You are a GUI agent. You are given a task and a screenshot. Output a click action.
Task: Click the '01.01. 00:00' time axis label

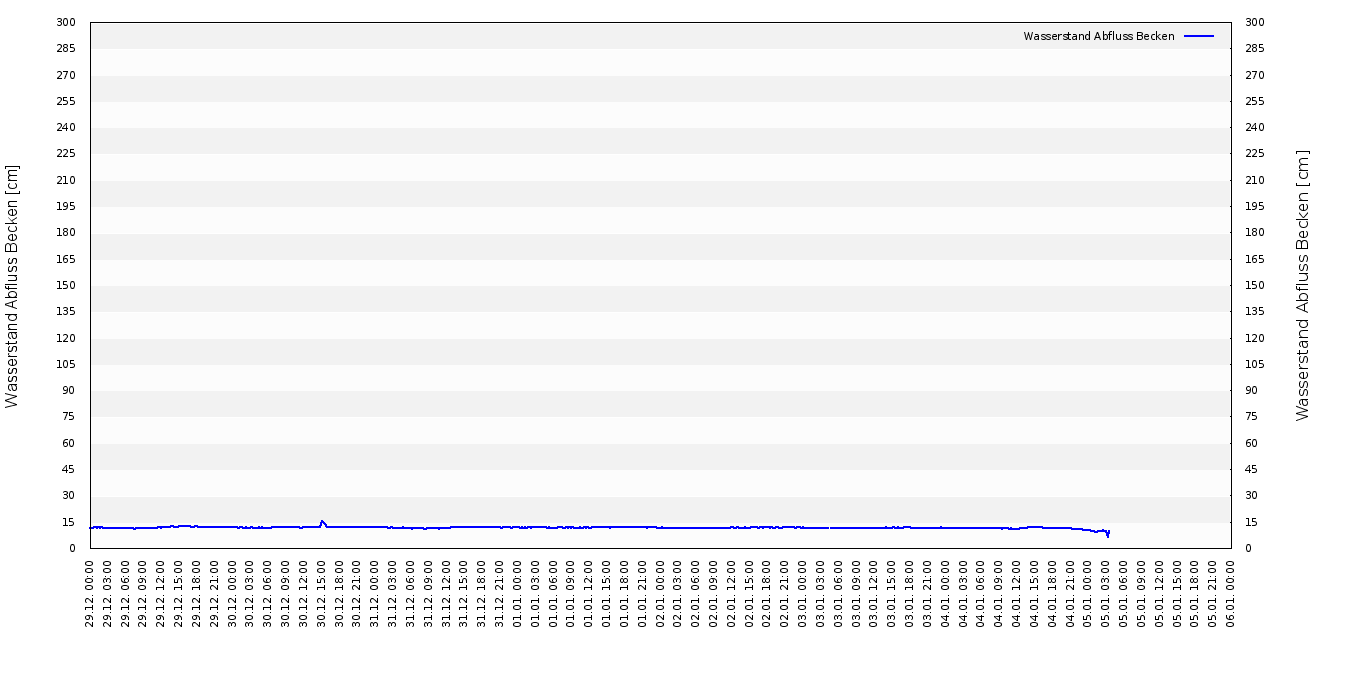(x=518, y=593)
